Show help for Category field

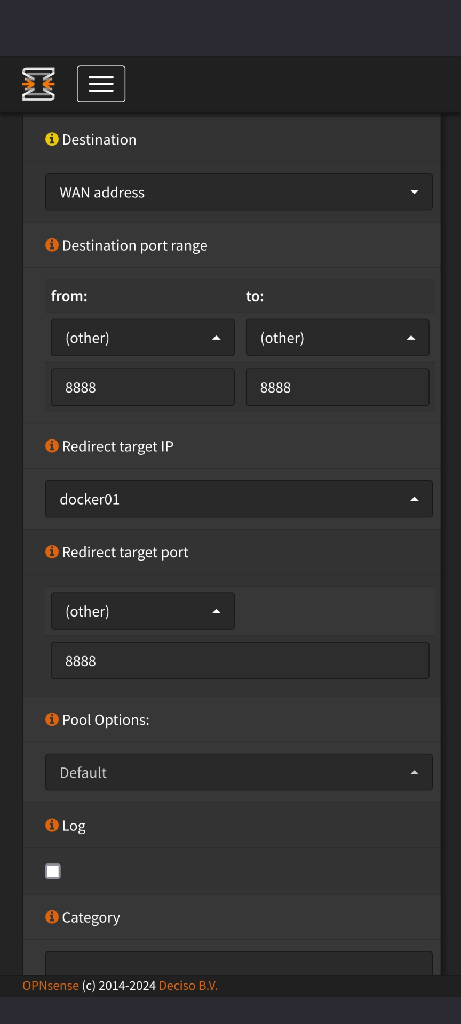click(52, 917)
